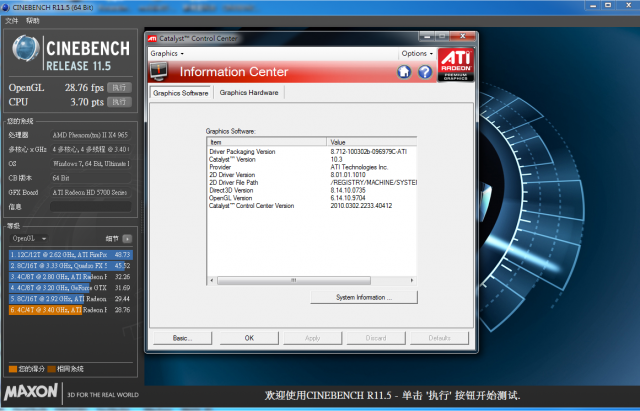Select the Direct3D Version row

[312, 190]
